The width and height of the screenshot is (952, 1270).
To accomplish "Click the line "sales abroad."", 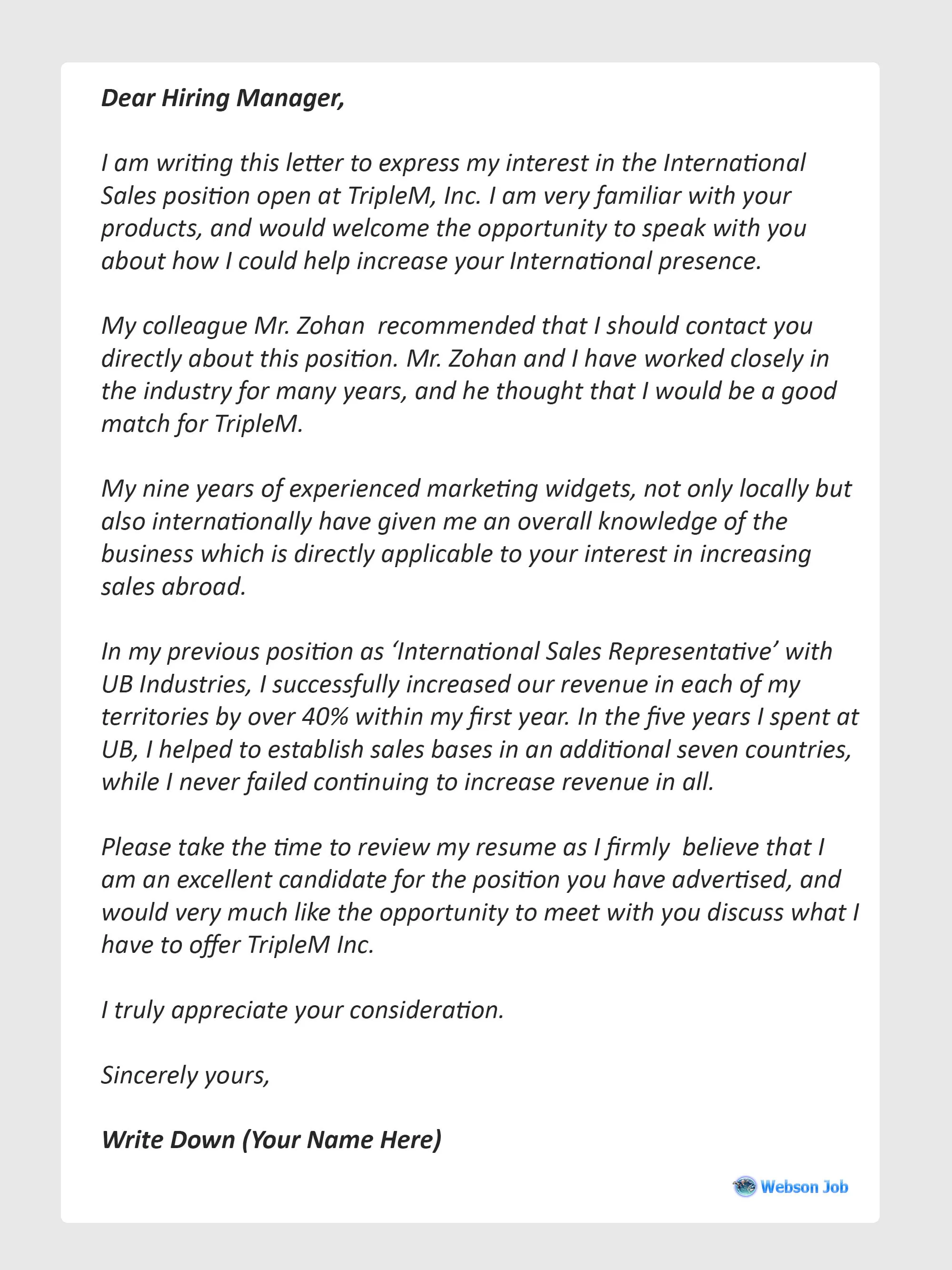I will 173,586.
